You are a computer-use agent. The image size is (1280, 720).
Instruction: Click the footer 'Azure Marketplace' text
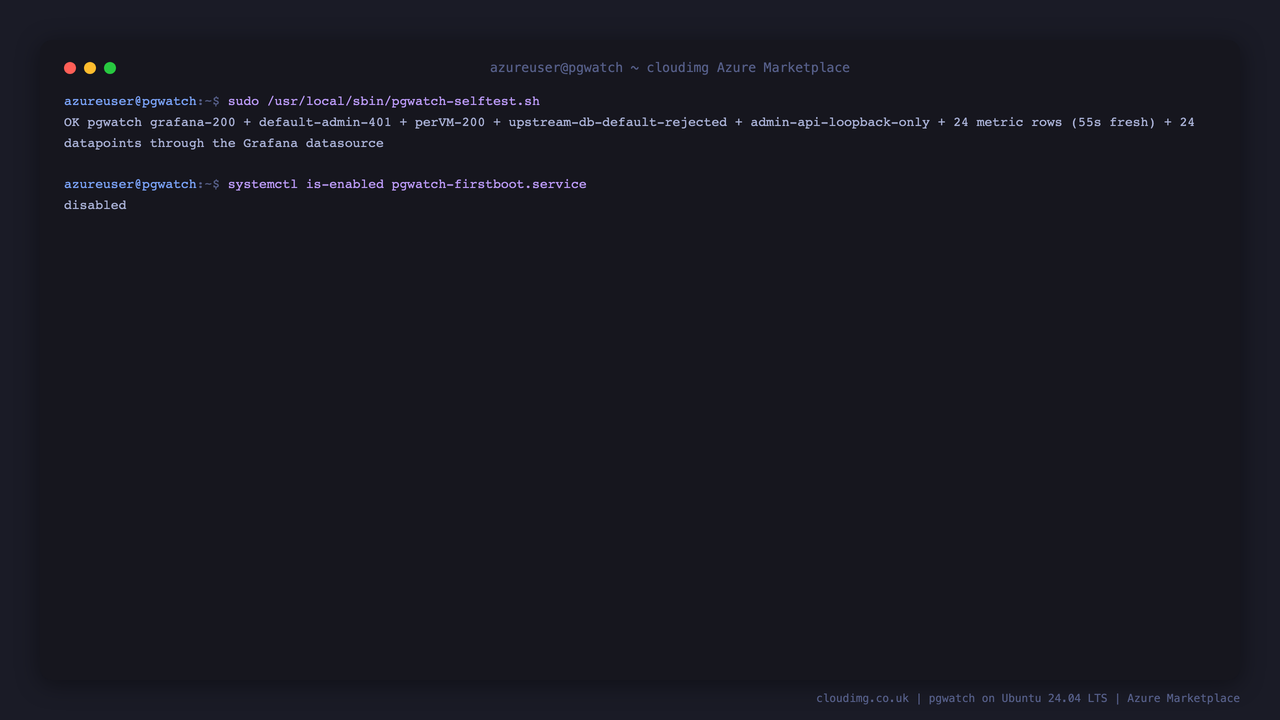click(1183, 698)
